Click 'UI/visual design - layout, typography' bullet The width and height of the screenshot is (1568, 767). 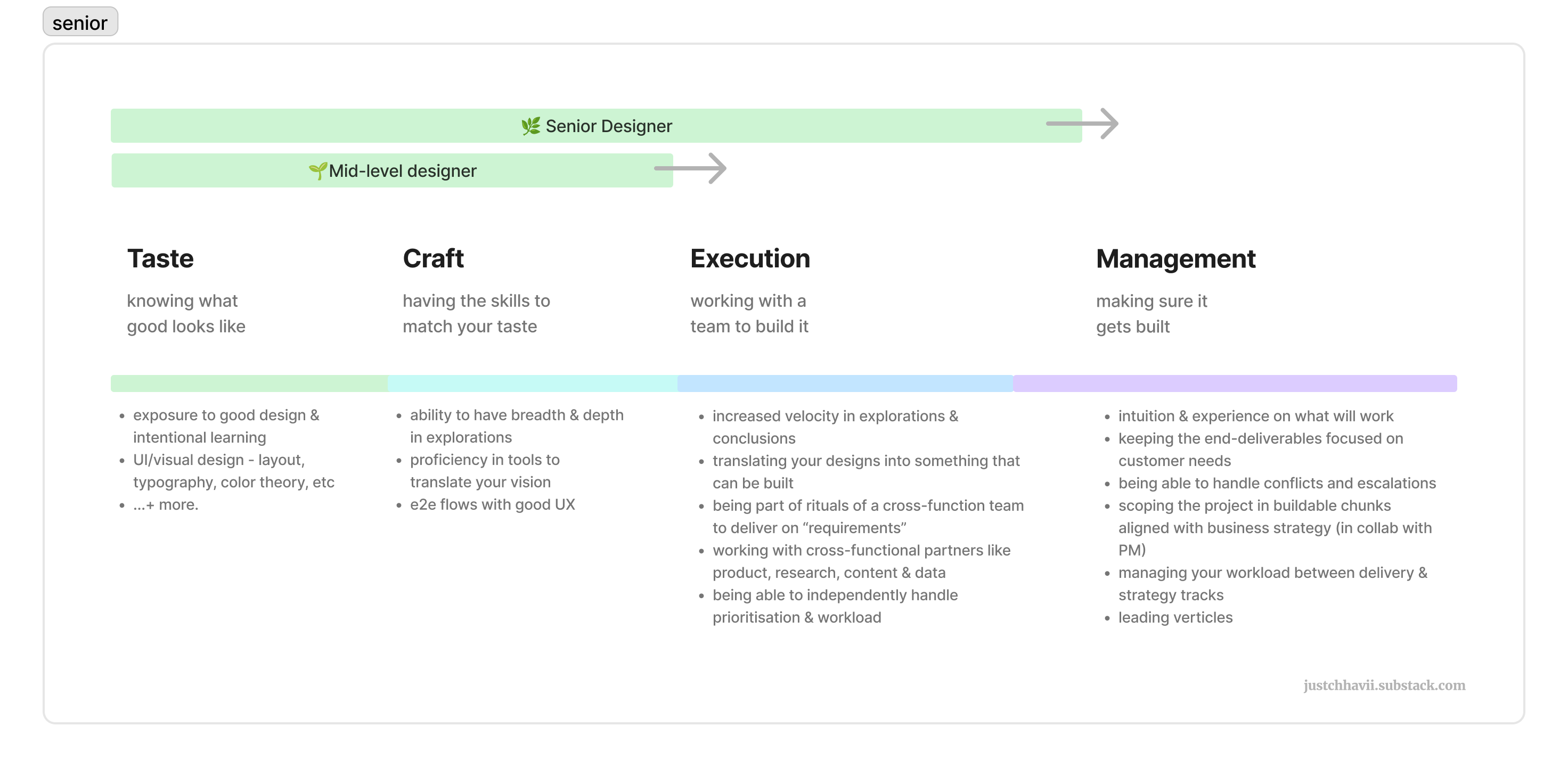click(x=234, y=470)
